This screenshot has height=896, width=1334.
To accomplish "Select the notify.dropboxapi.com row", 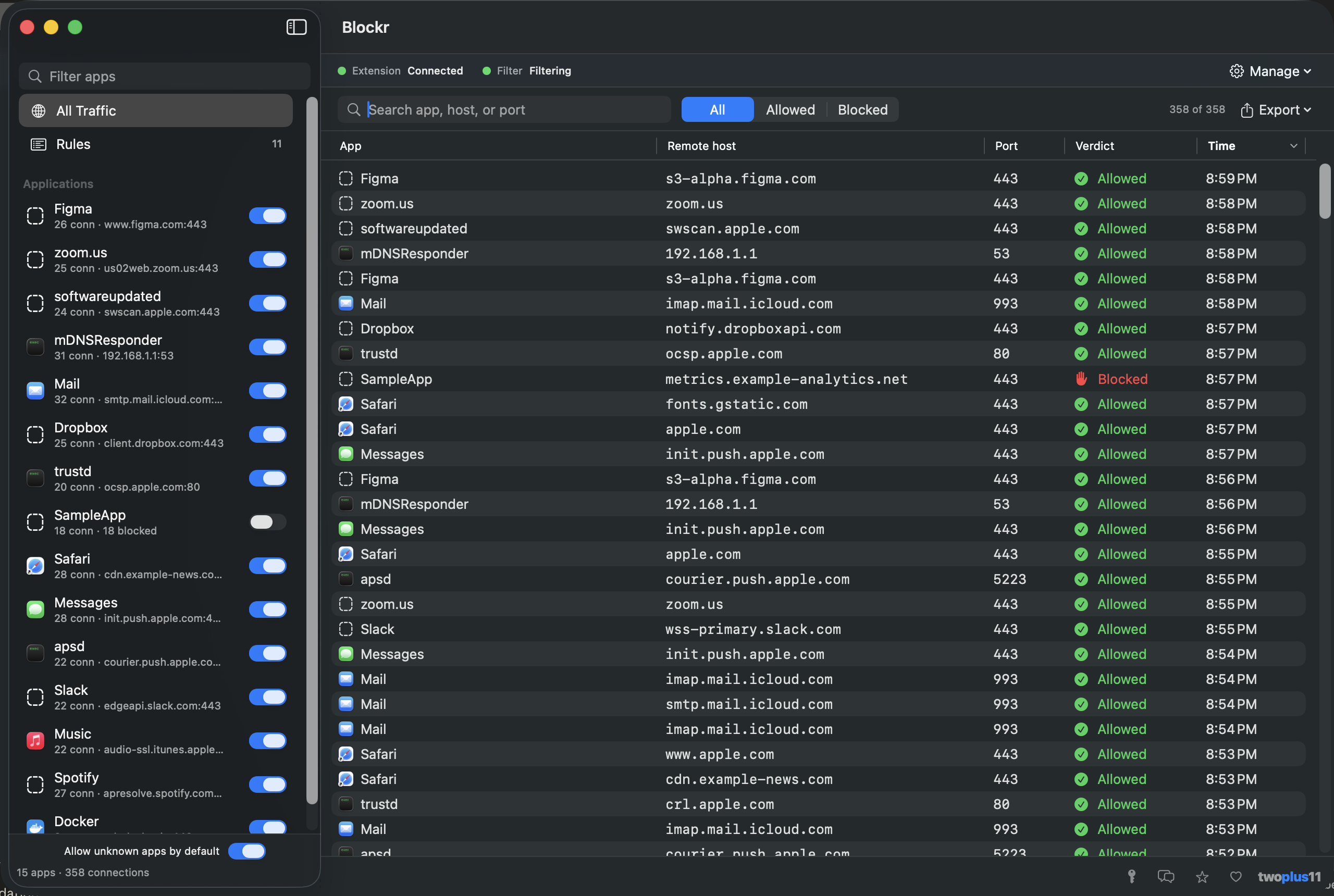I will point(819,329).
